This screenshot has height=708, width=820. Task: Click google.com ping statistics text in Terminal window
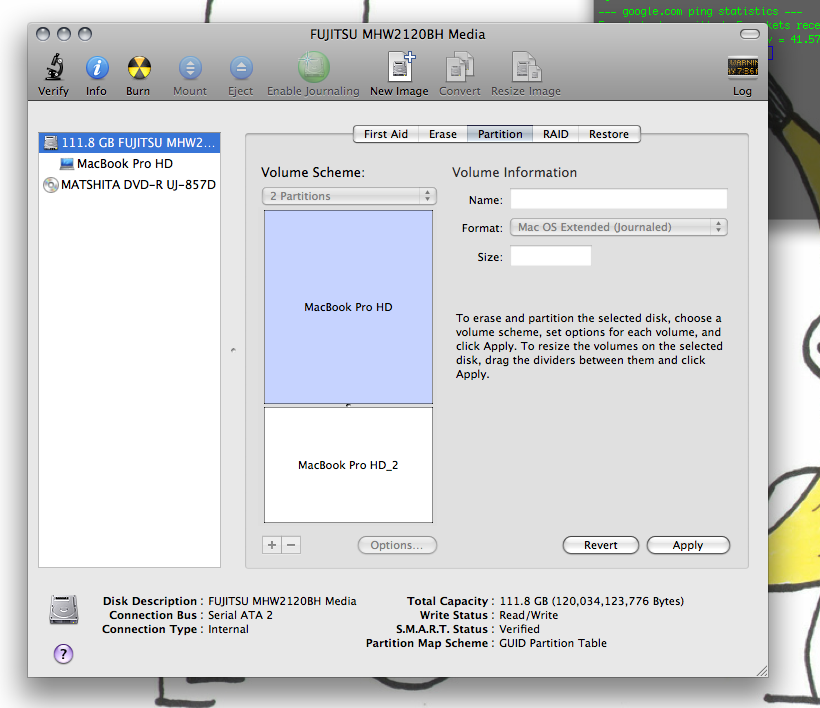[700, 11]
